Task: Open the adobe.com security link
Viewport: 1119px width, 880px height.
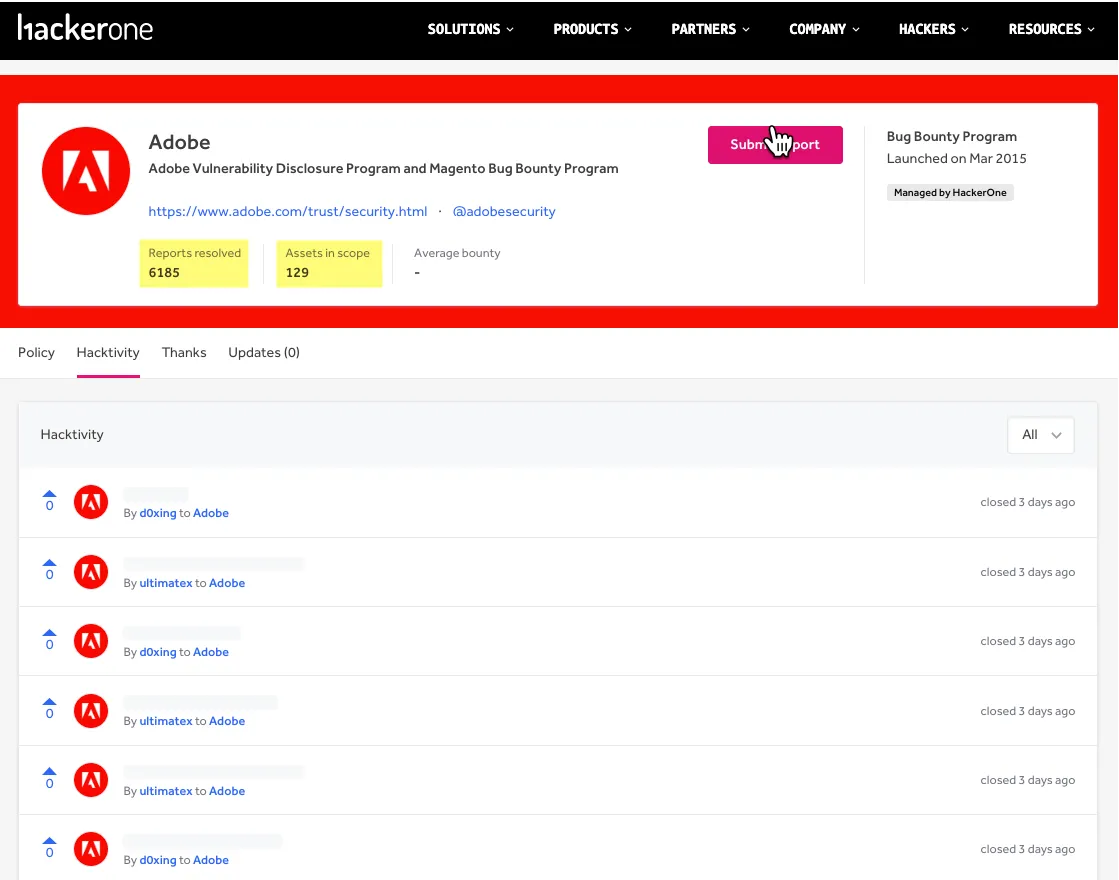Action: click(x=288, y=211)
